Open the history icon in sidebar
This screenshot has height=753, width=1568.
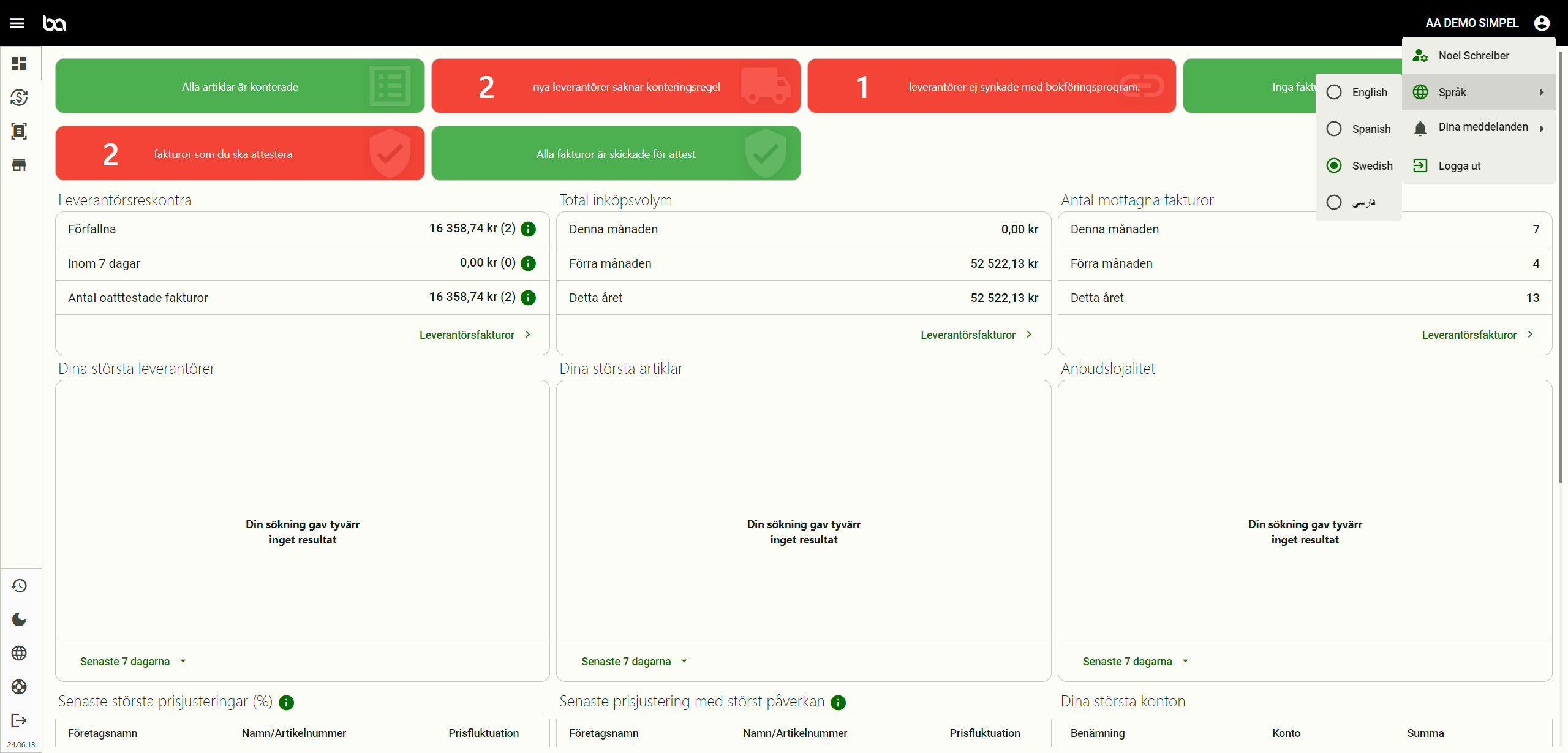coord(19,586)
